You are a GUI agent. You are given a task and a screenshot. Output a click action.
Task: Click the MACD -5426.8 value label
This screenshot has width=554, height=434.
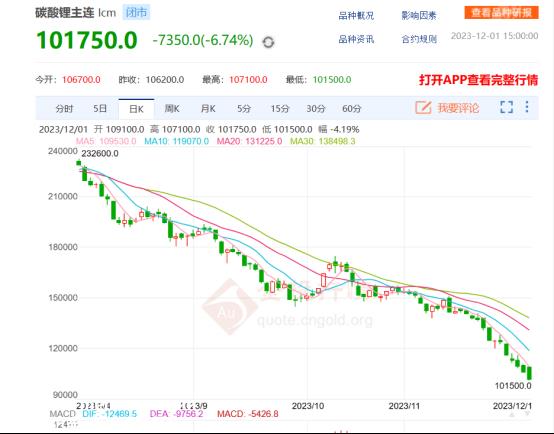point(248,414)
